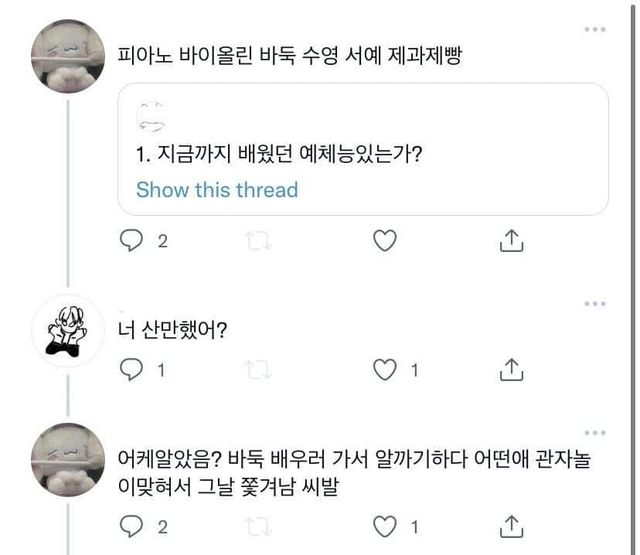
Task: Click the 'Show this thread' link
Action: 217,189
